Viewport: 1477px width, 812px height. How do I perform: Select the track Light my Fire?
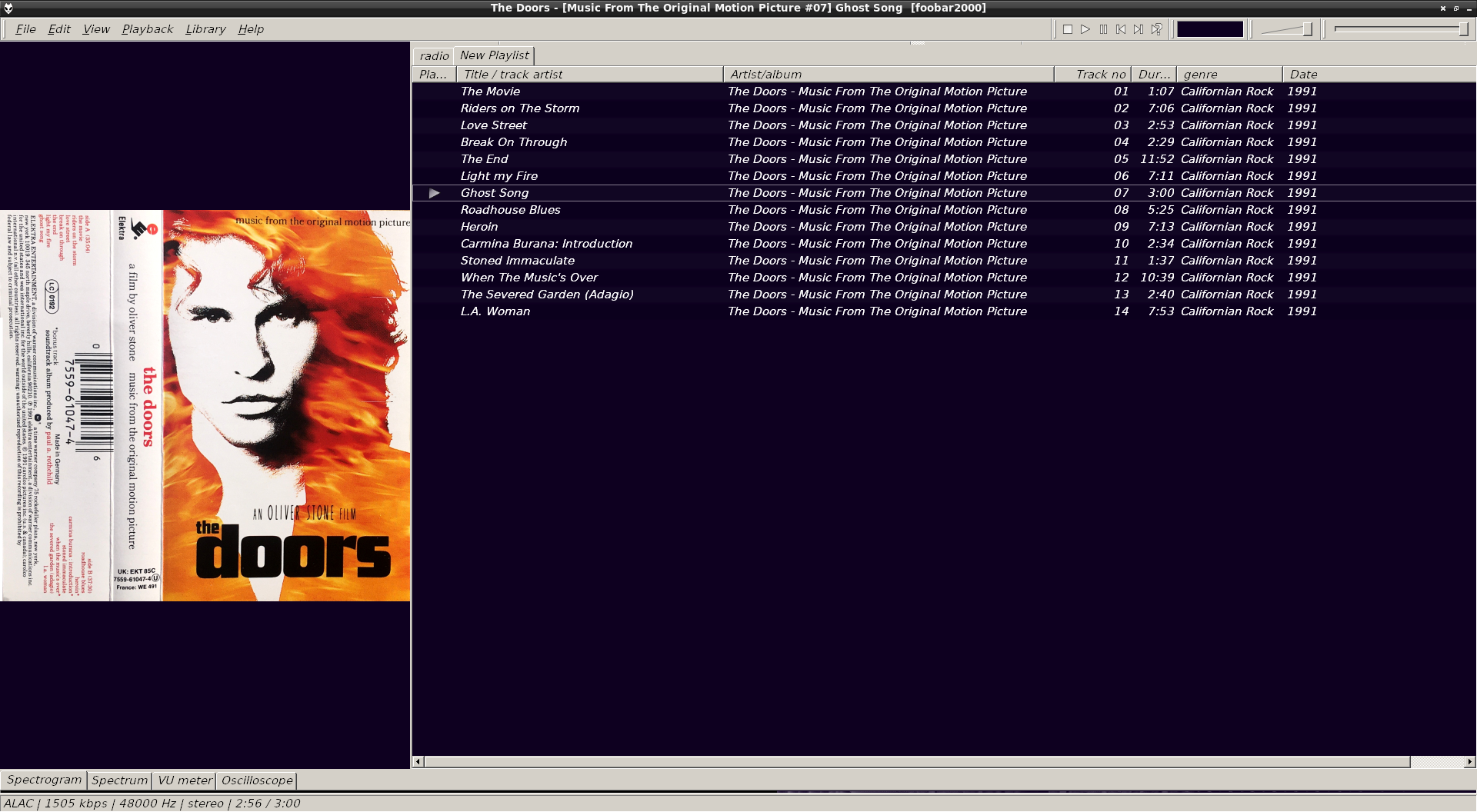[944, 176]
